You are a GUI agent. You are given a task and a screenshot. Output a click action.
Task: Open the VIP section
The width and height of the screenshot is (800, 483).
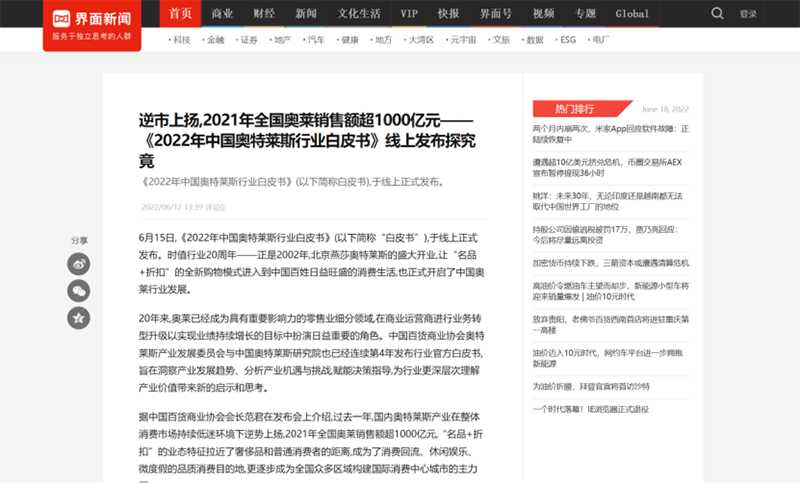pos(409,14)
